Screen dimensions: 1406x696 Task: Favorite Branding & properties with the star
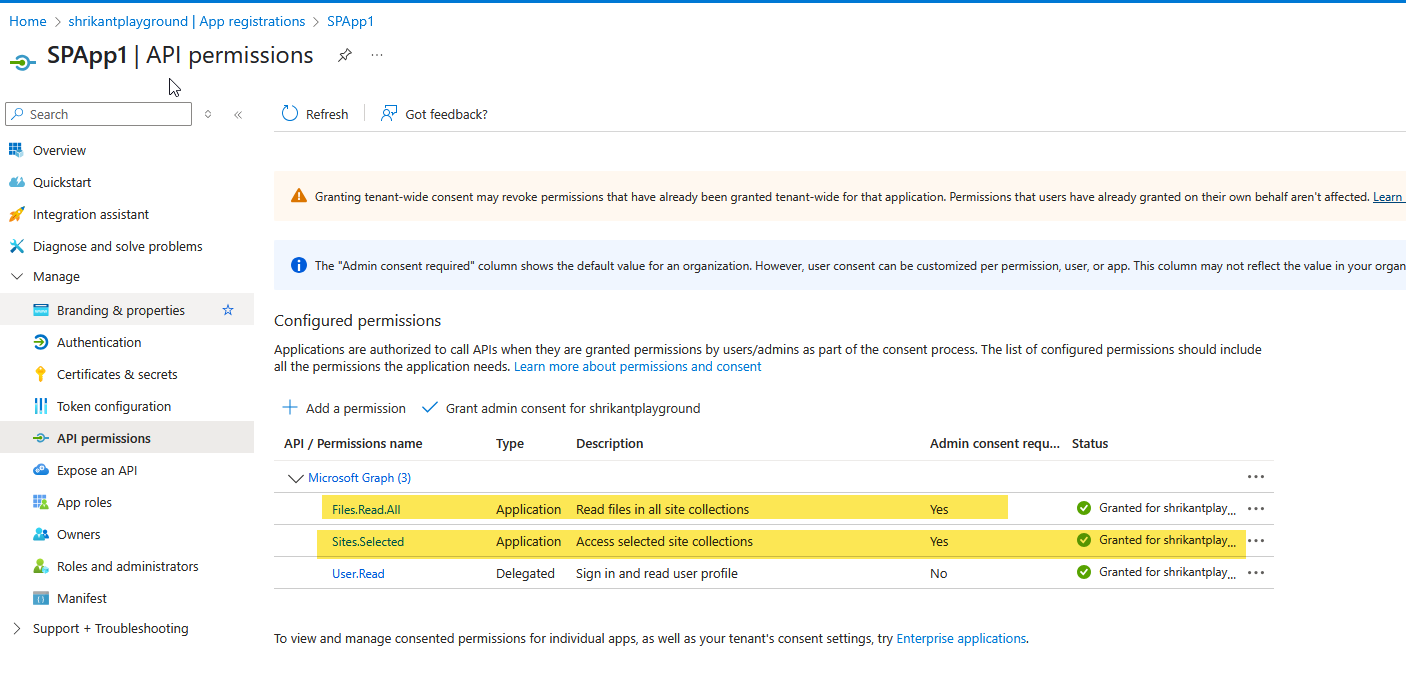coord(228,310)
